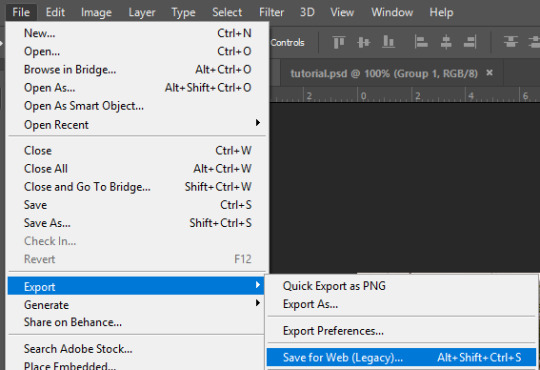Open the Window menu

click(392, 12)
